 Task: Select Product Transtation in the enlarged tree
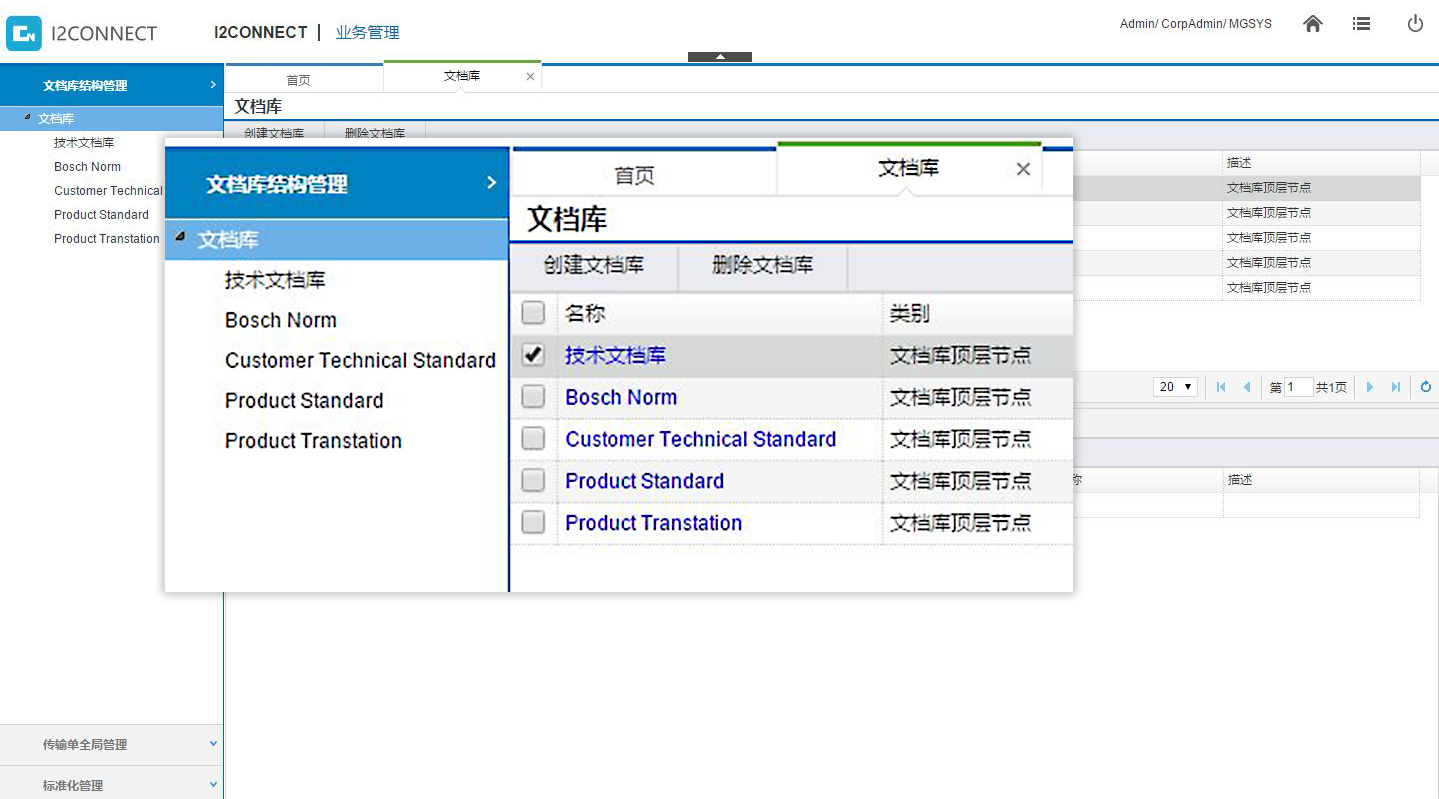[313, 441]
